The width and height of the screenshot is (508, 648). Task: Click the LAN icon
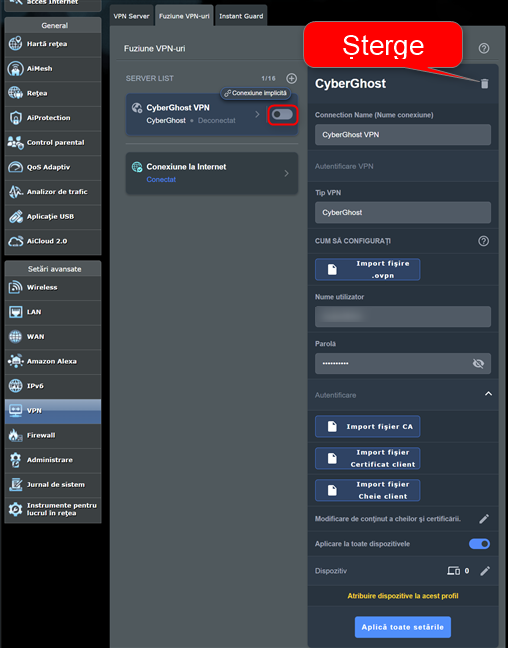click(15, 312)
